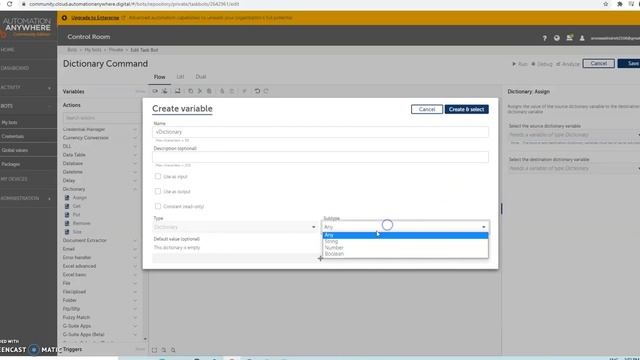Screen dimensions: 640x360
Task: Open the user profile icon
Action: click(582, 38)
